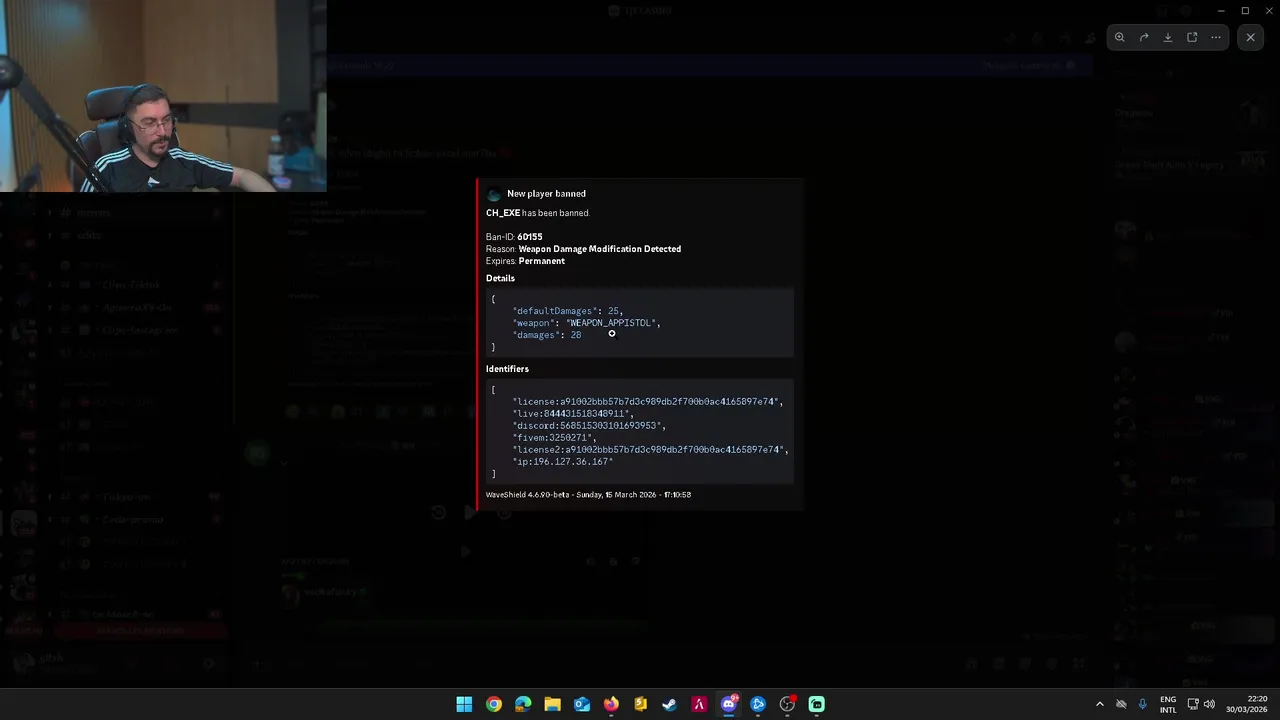Open the green Streamlabs-style taskbar app

click(817, 704)
